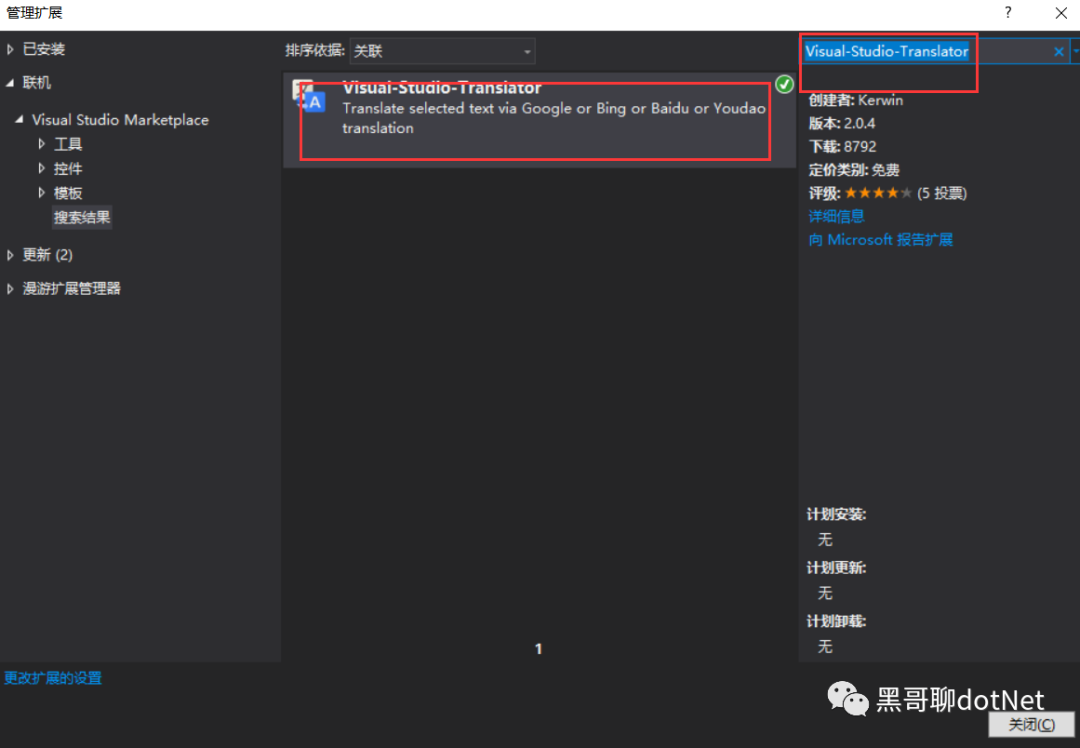1080x748 pixels.
Task: Click the star rating
Action: (x=878, y=193)
